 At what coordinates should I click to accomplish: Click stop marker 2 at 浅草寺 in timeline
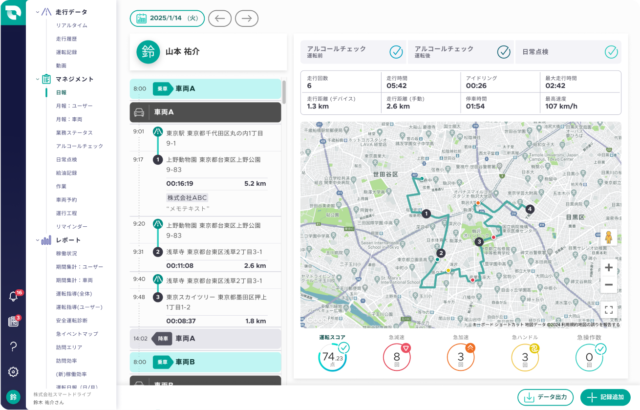coord(158,252)
